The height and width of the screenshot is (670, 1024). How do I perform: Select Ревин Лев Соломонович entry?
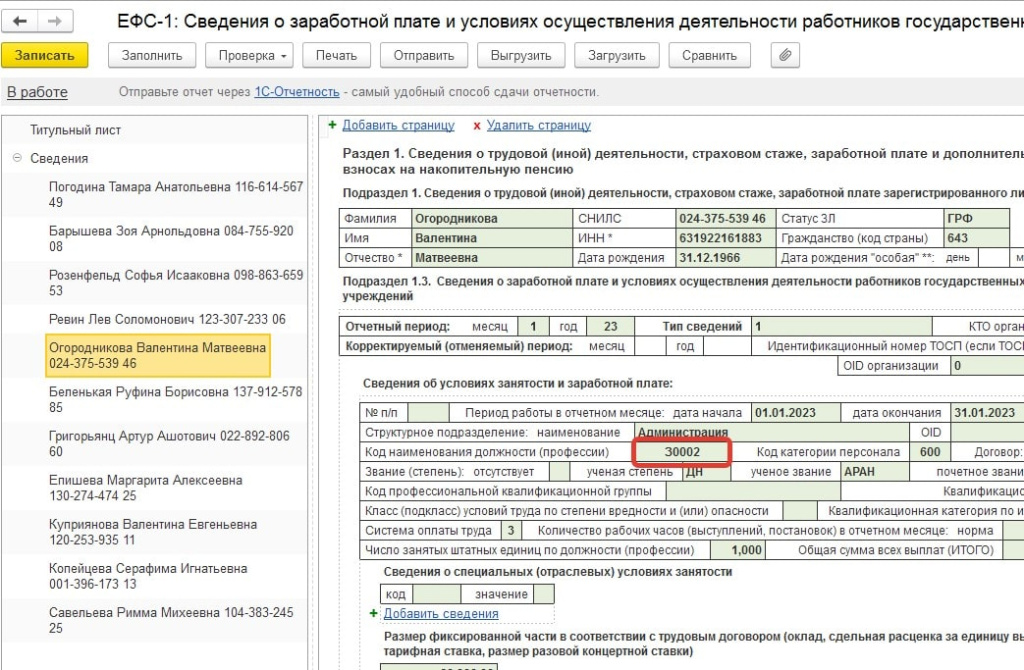pyautogui.click(x=167, y=319)
